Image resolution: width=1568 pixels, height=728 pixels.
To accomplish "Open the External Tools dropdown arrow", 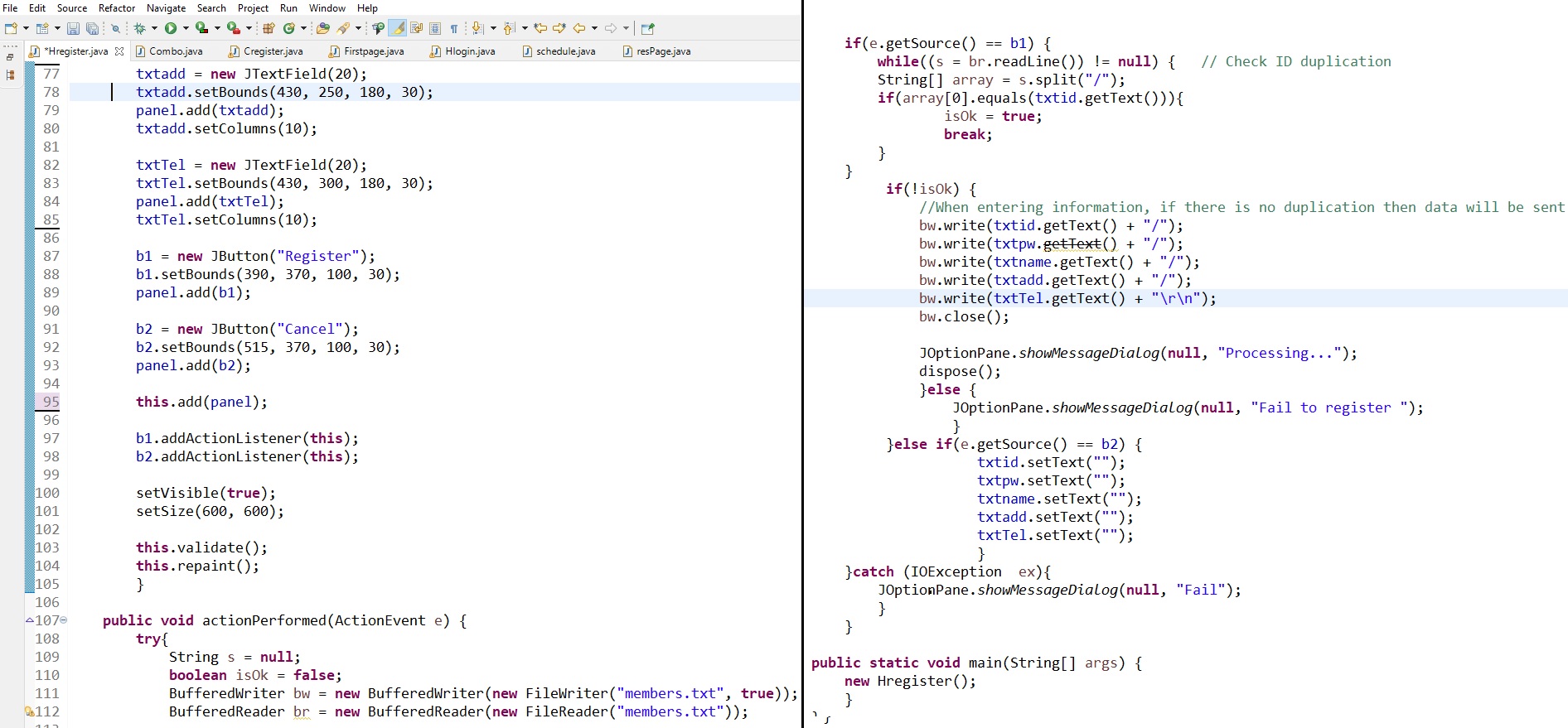I will (249, 28).
